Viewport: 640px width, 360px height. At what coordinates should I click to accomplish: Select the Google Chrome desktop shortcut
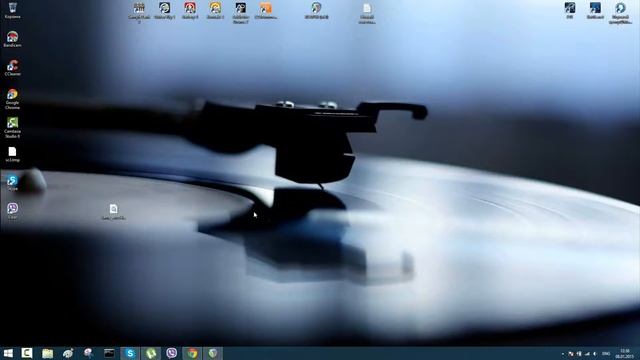point(12,99)
